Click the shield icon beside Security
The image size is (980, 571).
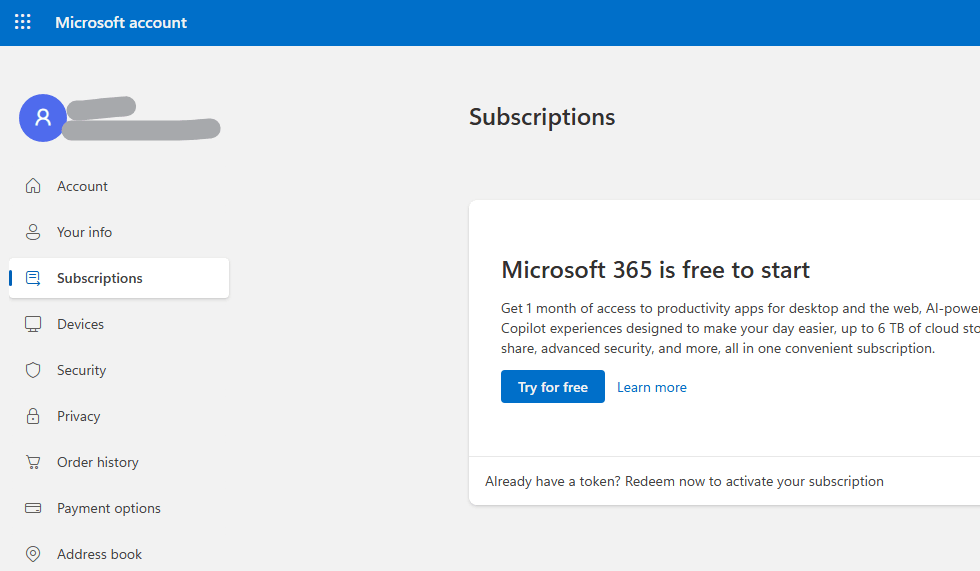[x=33, y=370]
